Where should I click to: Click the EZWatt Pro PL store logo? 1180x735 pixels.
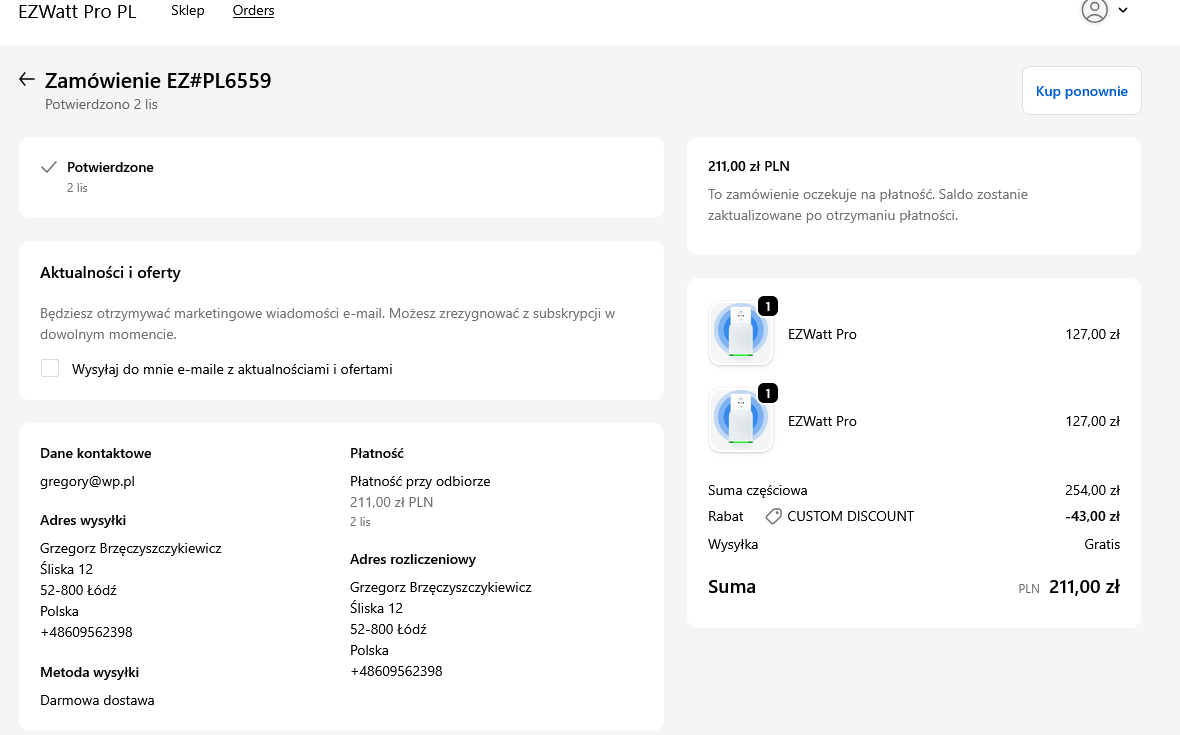click(x=78, y=12)
